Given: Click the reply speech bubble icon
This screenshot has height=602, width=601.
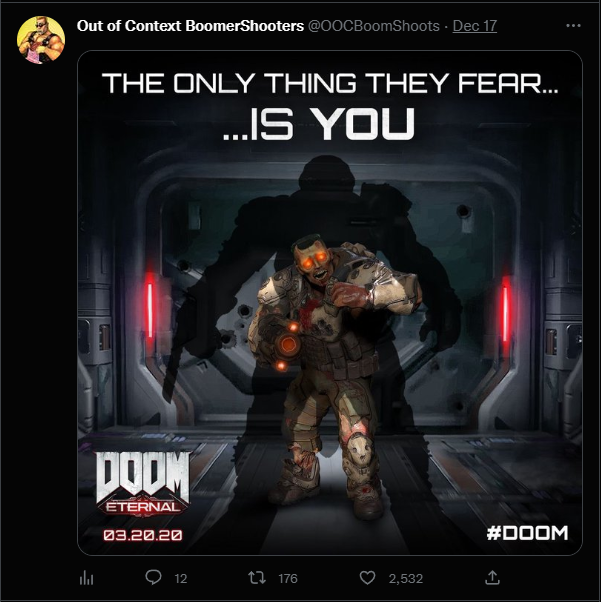Looking at the screenshot, I should click(x=154, y=577).
